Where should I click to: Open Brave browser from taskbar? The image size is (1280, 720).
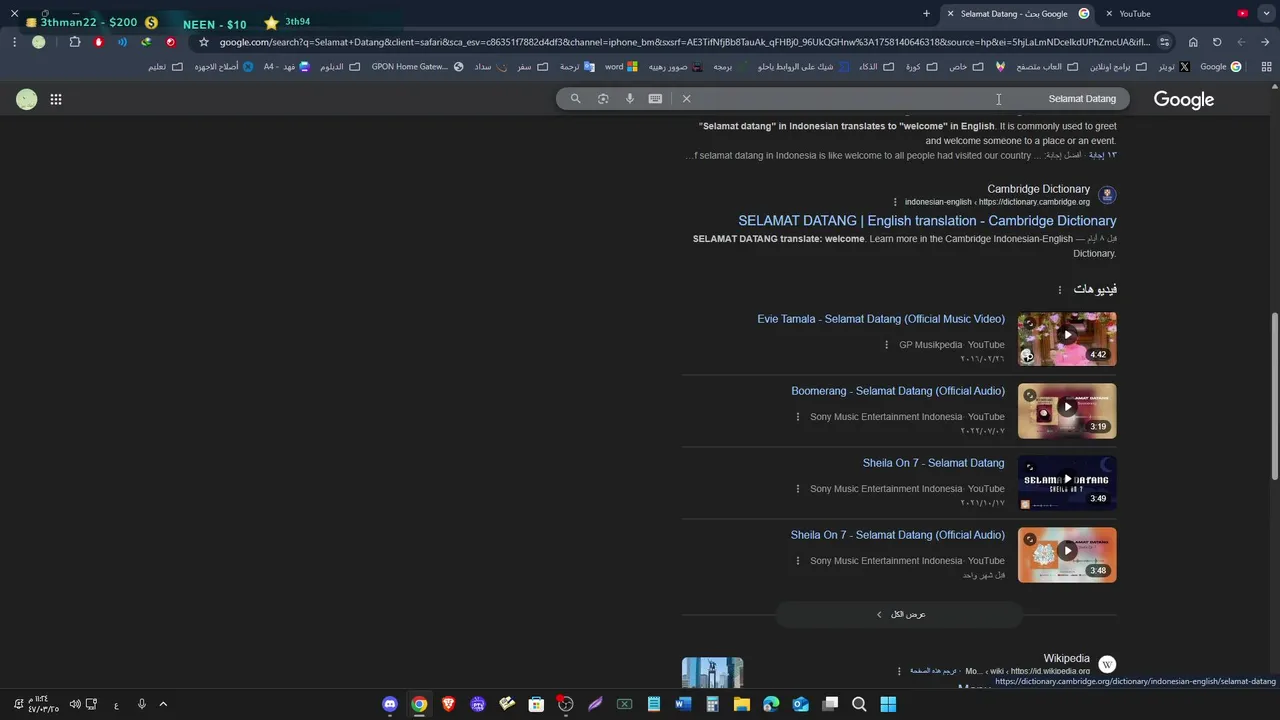point(448,704)
